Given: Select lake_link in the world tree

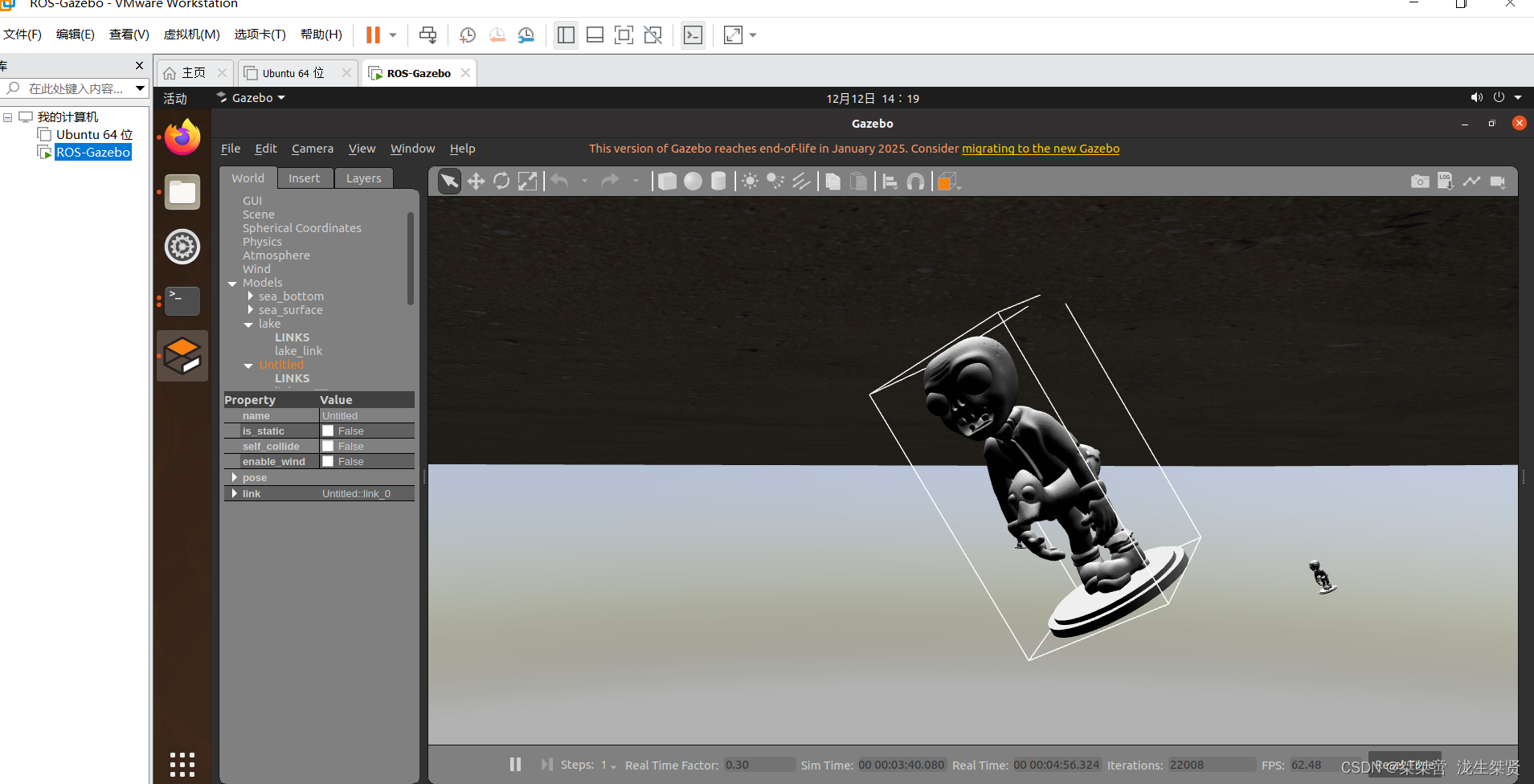Looking at the screenshot, I should tap(298, 351).
